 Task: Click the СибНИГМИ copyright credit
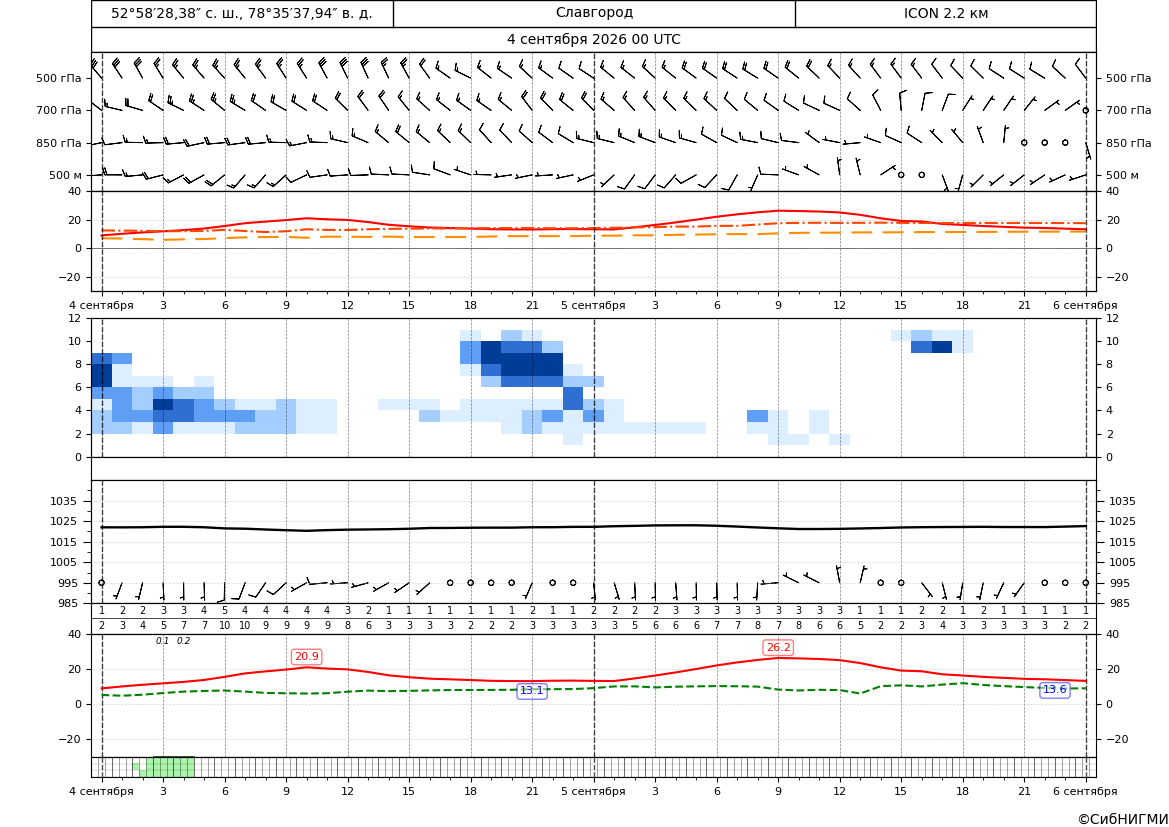1123,819
